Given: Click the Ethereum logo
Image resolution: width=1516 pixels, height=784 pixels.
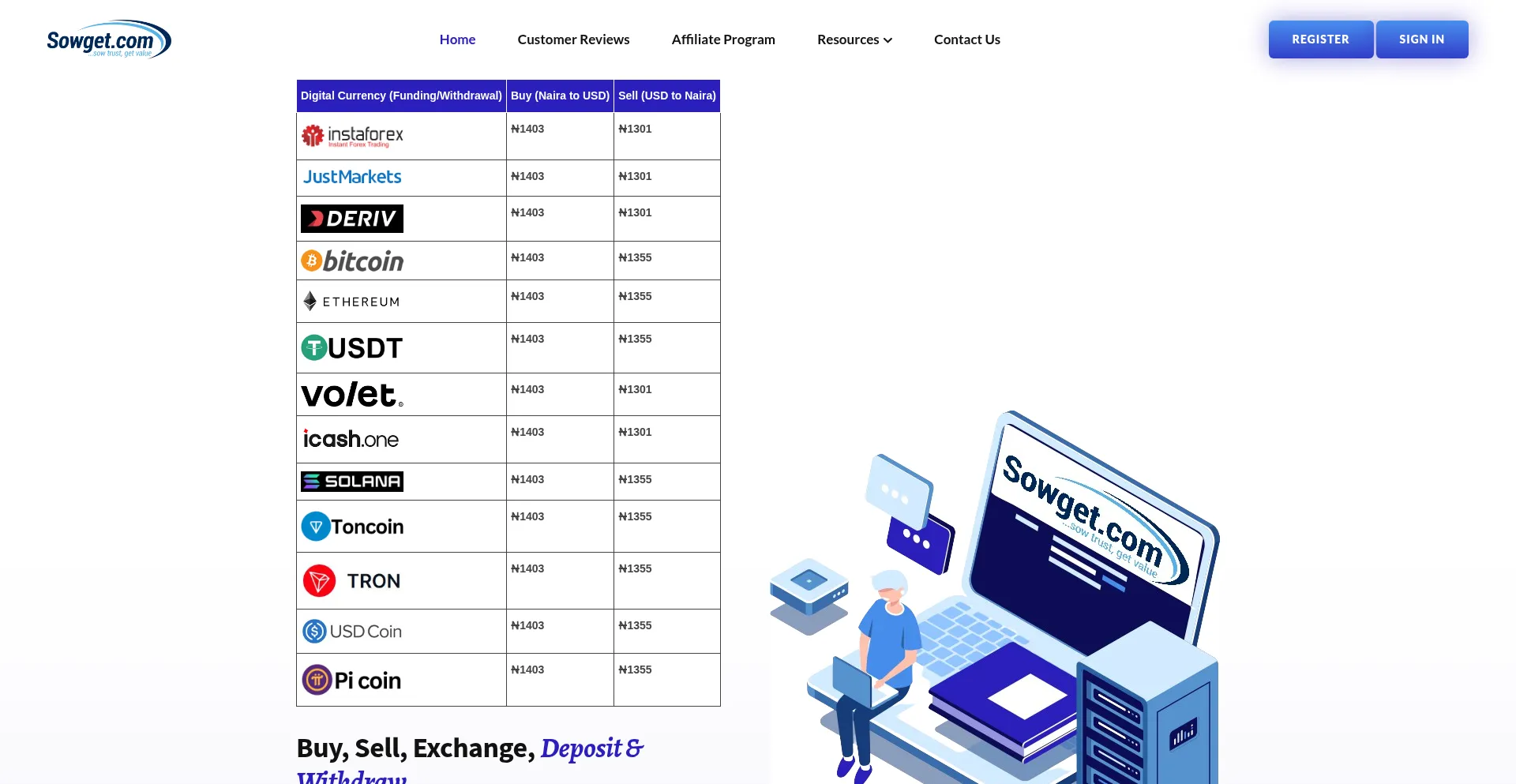Looking at the screenshot, I should point(352,302).
